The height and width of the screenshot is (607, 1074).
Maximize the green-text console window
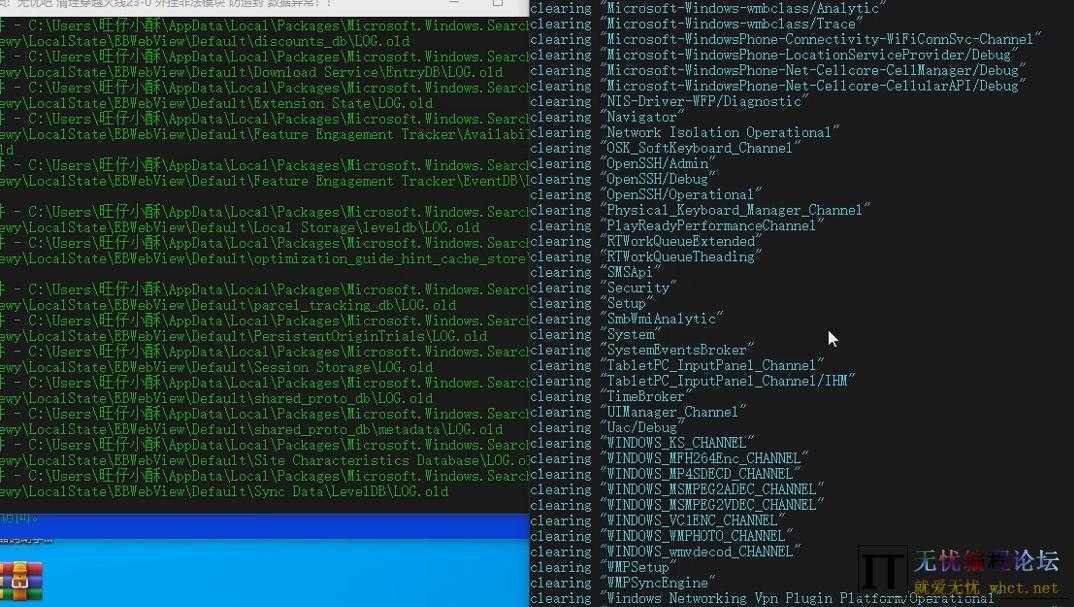tap(497, 3)
